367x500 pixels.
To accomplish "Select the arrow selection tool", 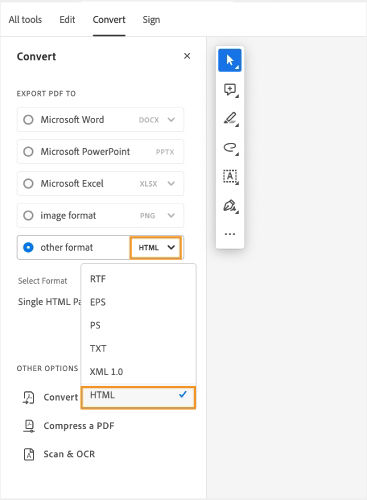I will 230,60.
